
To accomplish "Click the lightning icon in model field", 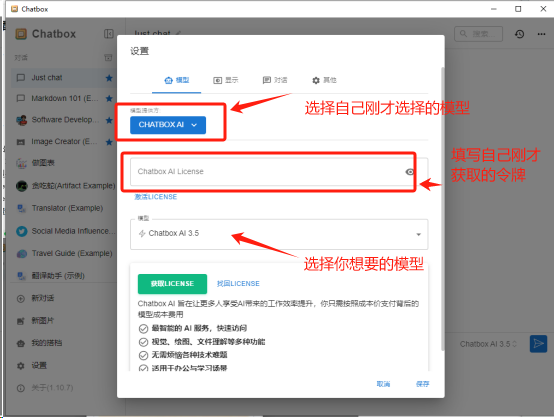I will tap(142, 233).
